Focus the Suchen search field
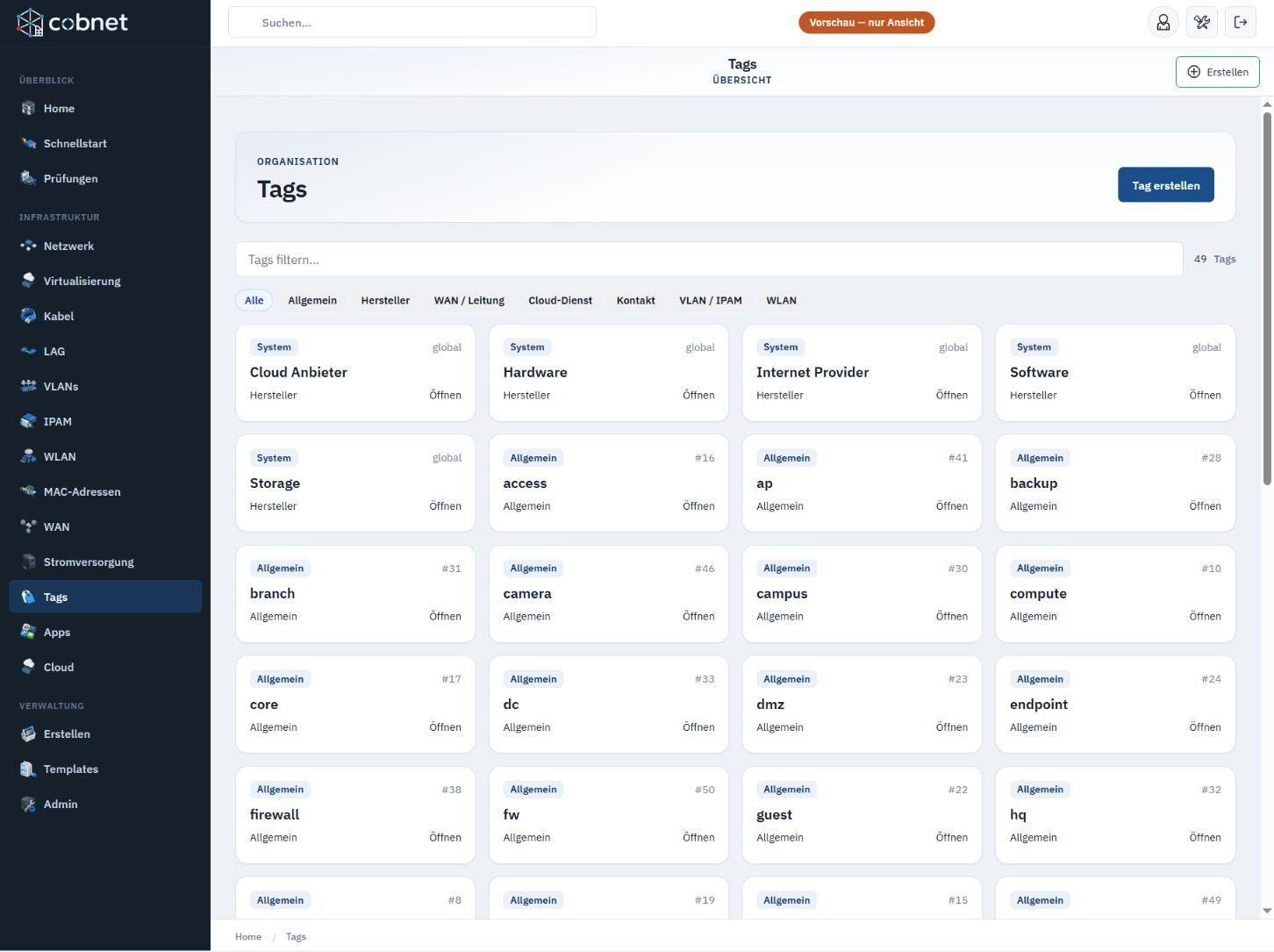The width and height of the screenshot is (1274, 952). tap(412, 23)
